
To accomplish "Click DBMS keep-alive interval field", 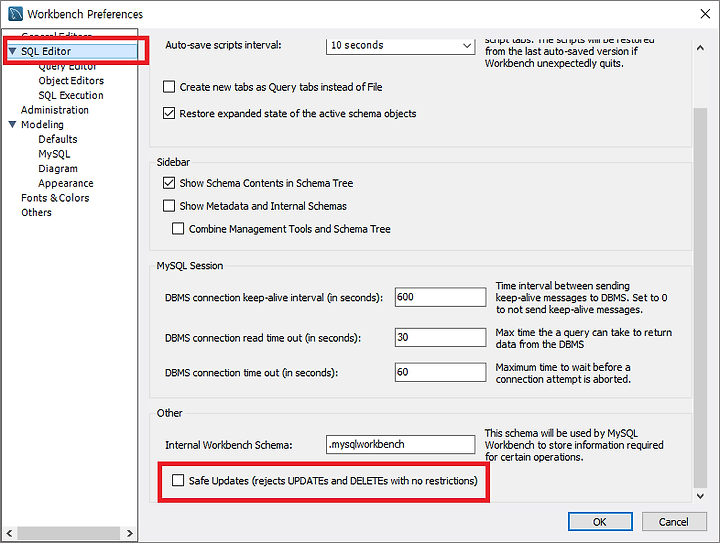I will pos(440,297).
